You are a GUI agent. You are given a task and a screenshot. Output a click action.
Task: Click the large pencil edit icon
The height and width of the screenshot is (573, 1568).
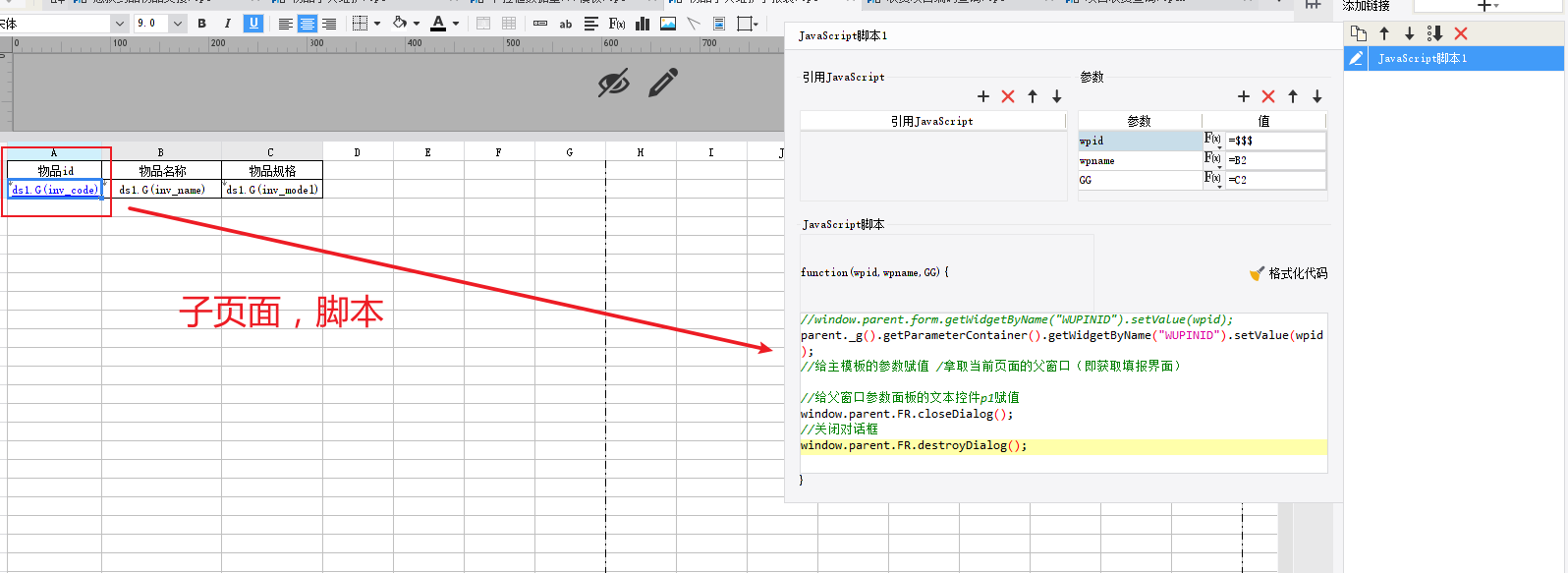(663, 83)
